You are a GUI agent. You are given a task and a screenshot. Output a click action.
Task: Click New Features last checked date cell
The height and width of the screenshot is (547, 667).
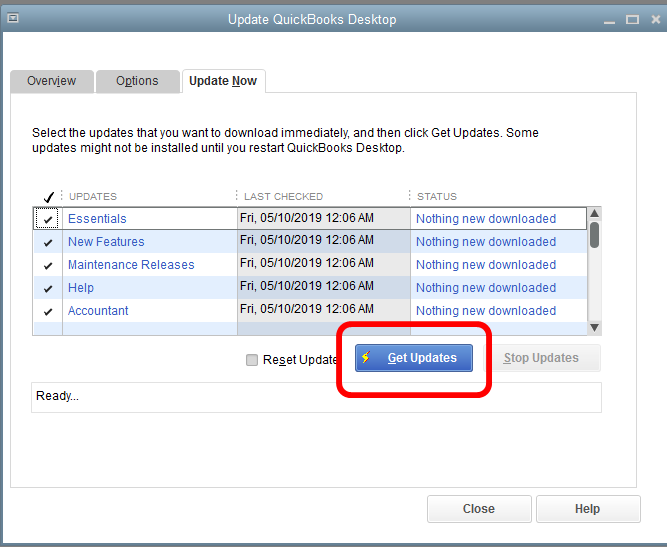324,241
